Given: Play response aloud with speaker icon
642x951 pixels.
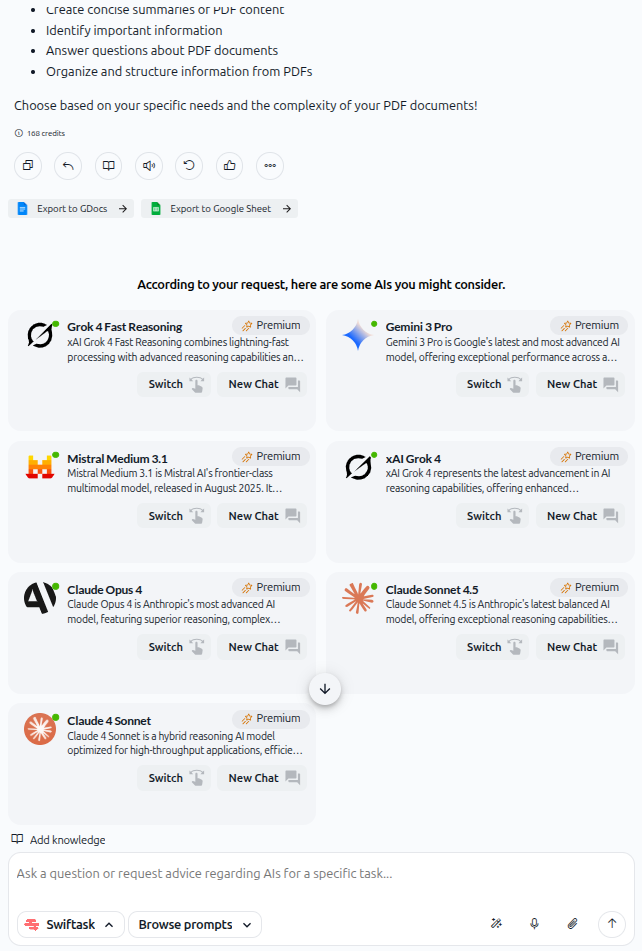Looking at the screenshot, I should [x=149, y=166].
